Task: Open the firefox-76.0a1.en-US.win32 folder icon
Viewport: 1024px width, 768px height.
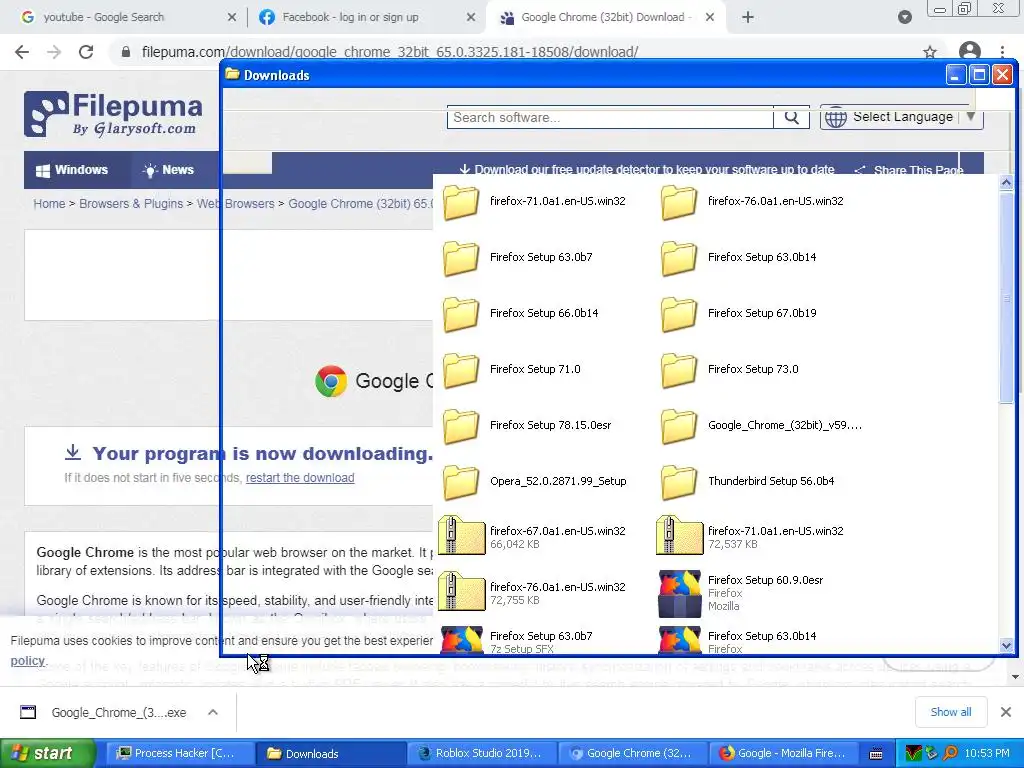Action: (x=679, y=202)
